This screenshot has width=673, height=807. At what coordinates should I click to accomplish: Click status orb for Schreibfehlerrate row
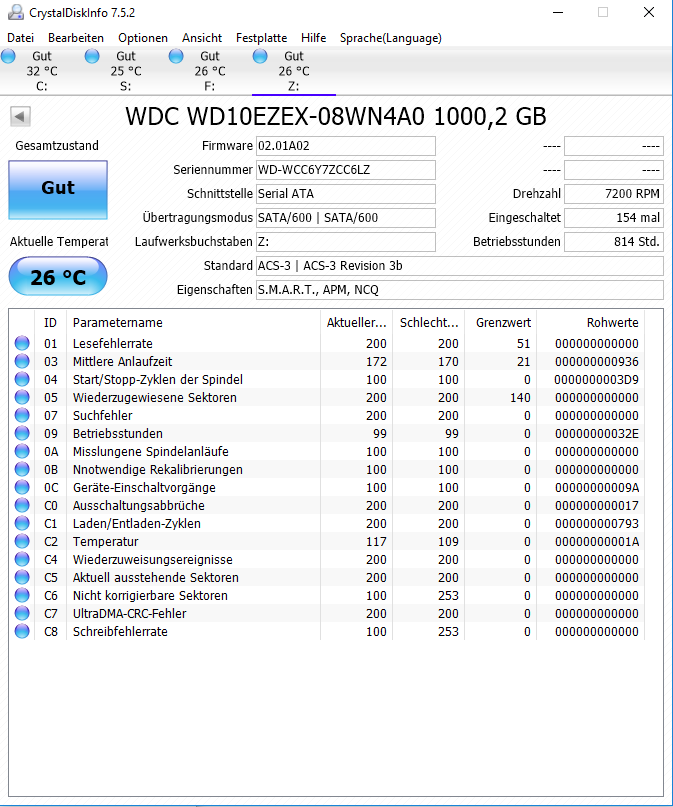coord(22,631)
